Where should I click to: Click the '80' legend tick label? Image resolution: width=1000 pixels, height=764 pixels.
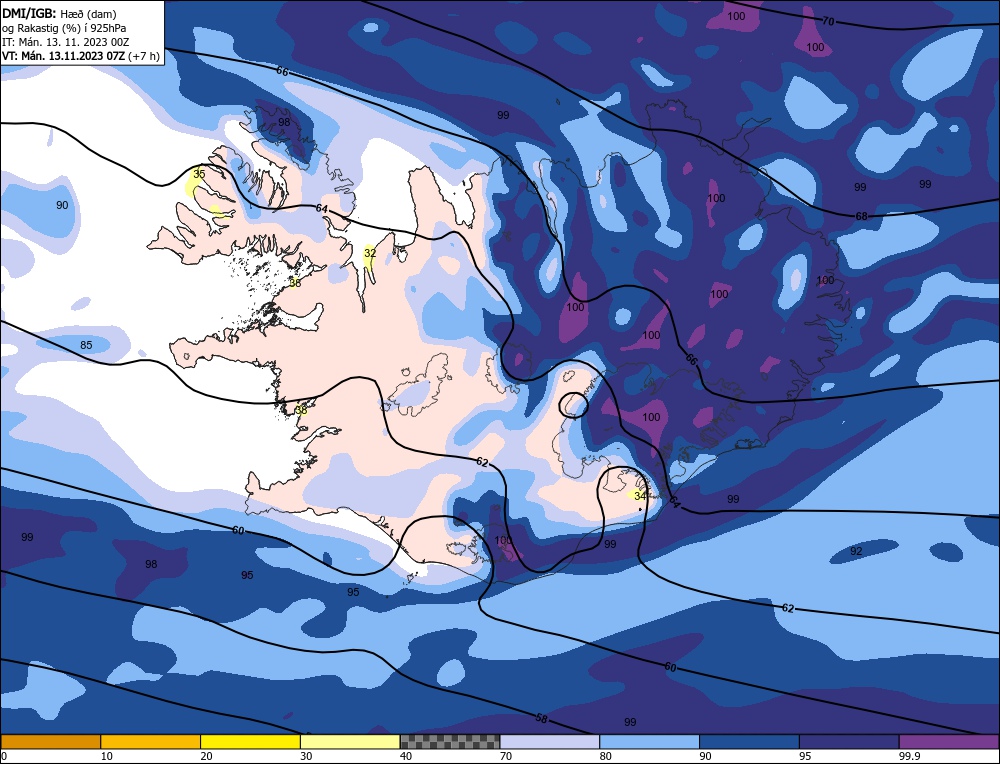(x=605, y=756)
